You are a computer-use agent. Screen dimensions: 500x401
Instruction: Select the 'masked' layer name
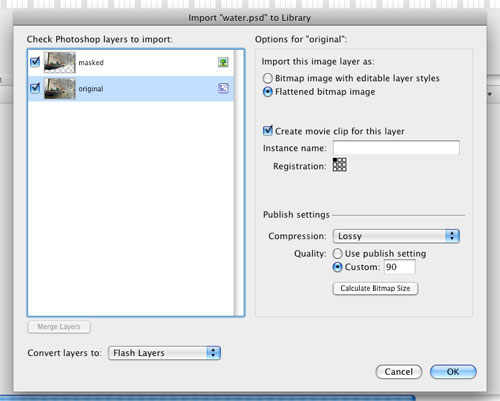point(91,62)
